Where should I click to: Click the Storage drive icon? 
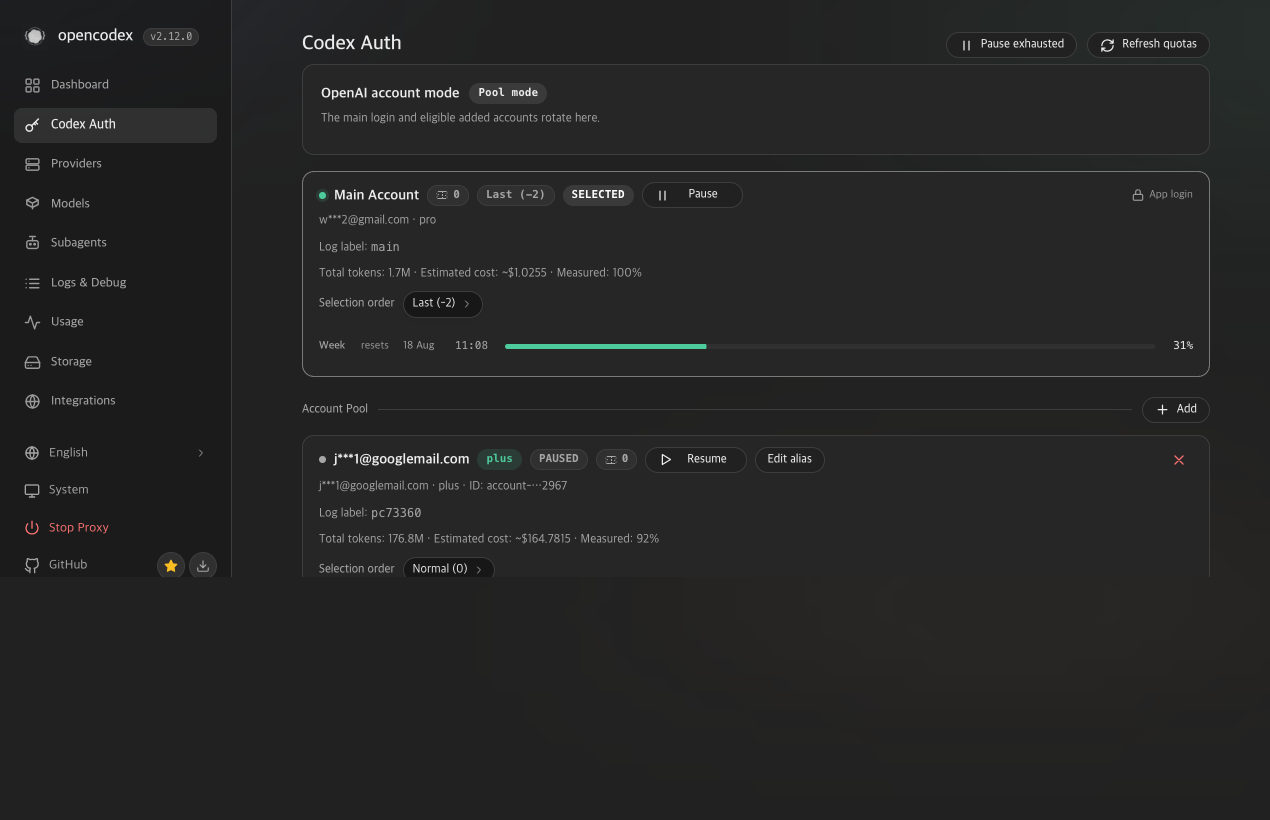(32, 362)
